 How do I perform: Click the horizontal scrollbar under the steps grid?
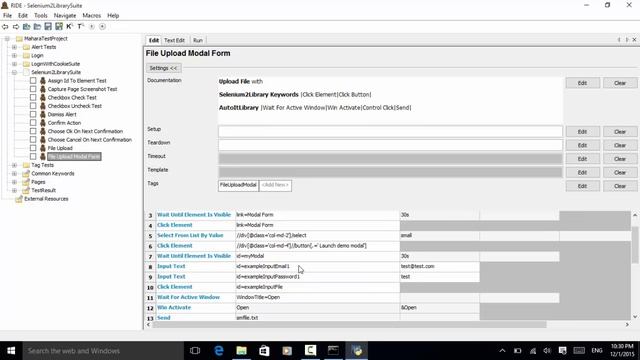tap(349, 324)
